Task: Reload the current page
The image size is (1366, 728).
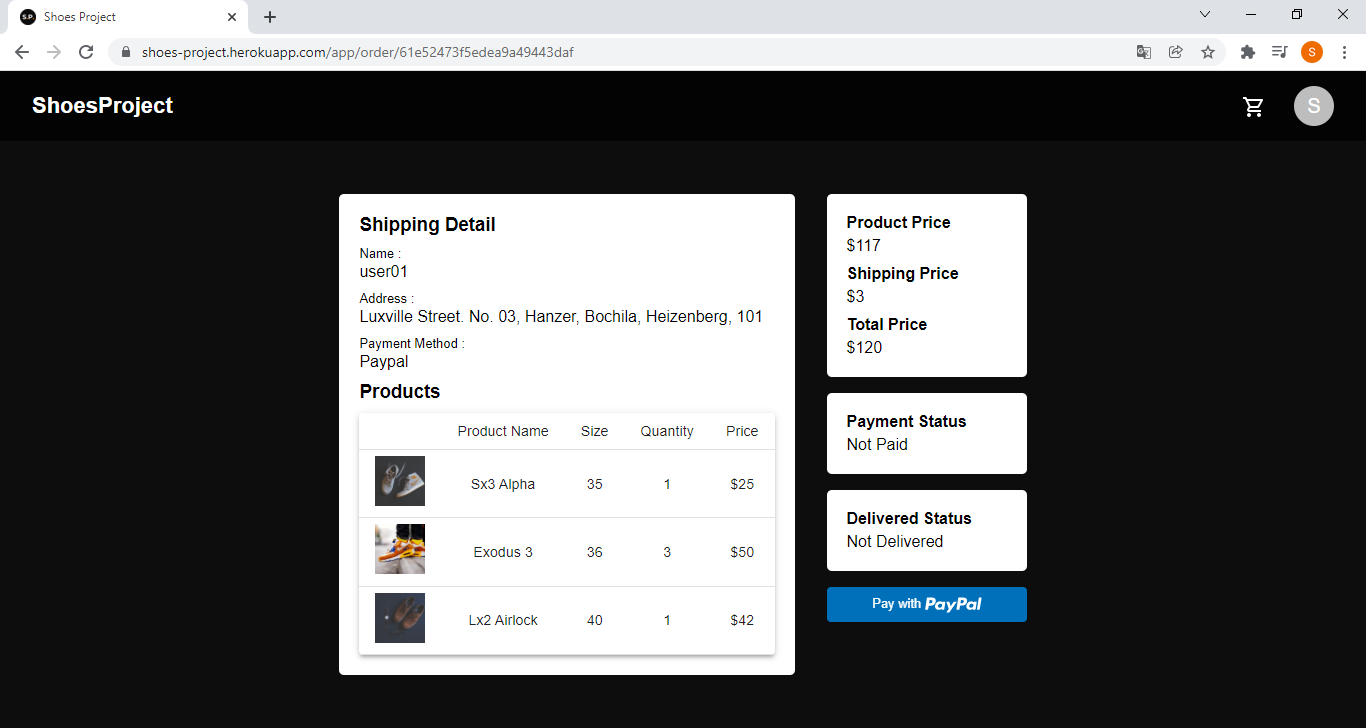Action: click(86, 52)
